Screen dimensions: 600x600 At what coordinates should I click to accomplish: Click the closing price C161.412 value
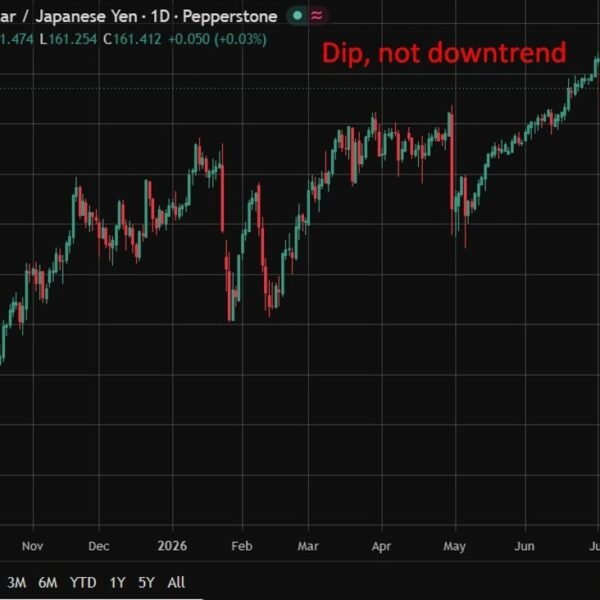(x=132, y=39)
